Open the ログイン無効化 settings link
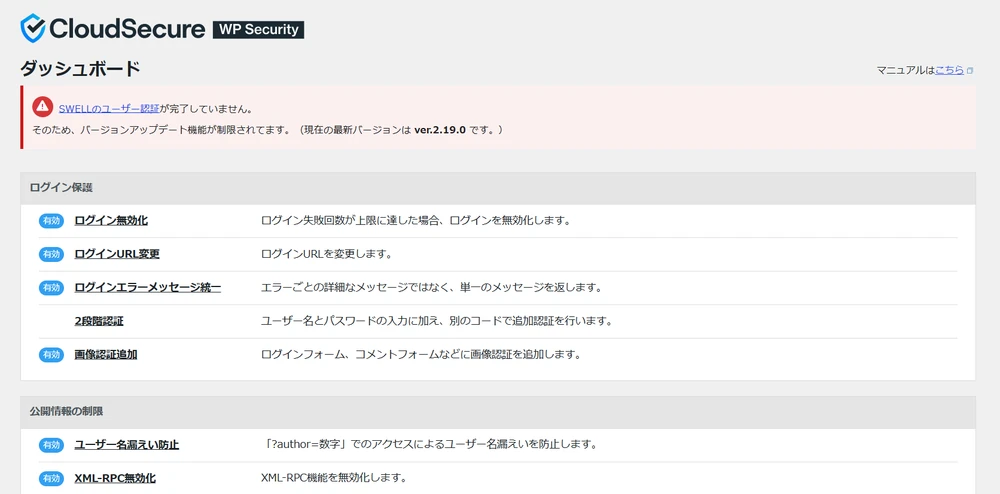The height and width of the screenshot is (494, 1000). tap(111, 221)
